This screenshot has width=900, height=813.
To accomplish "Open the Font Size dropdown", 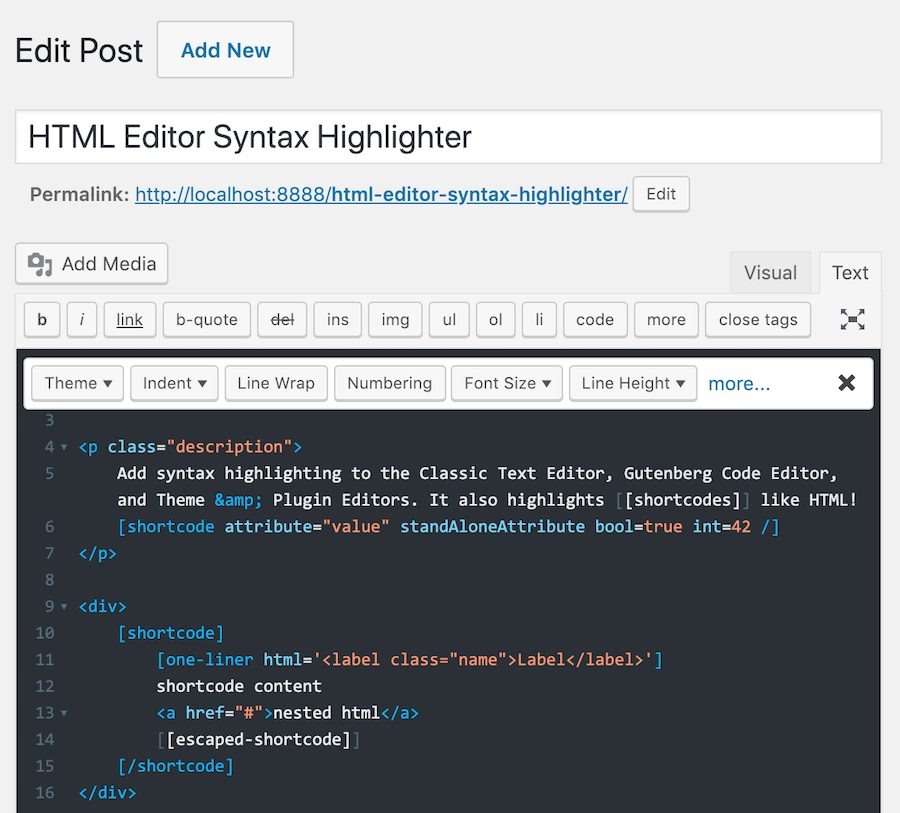I will pyautogui.click(x=506, y=383).
